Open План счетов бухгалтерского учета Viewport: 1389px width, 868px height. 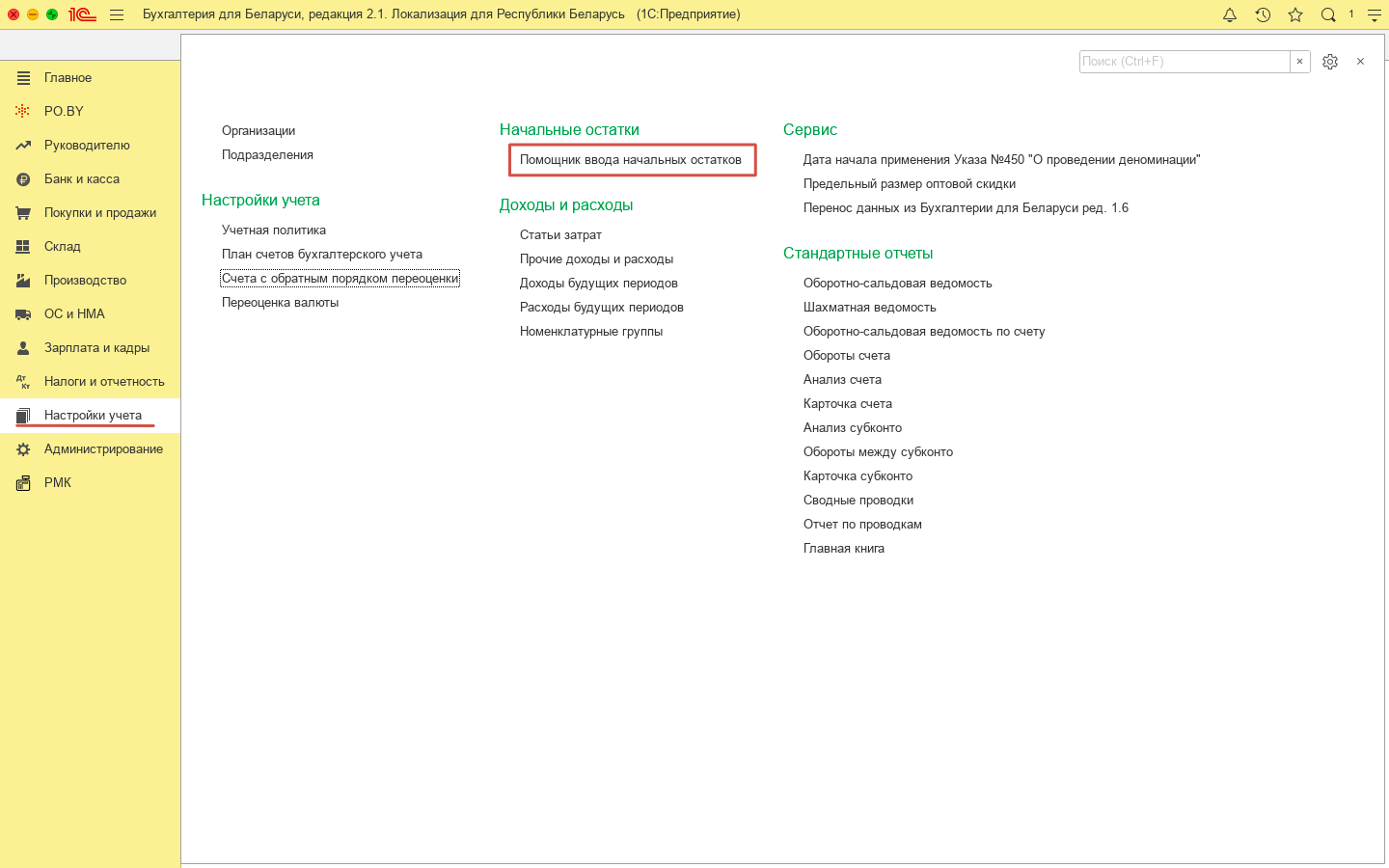click(x=322, y=255)
